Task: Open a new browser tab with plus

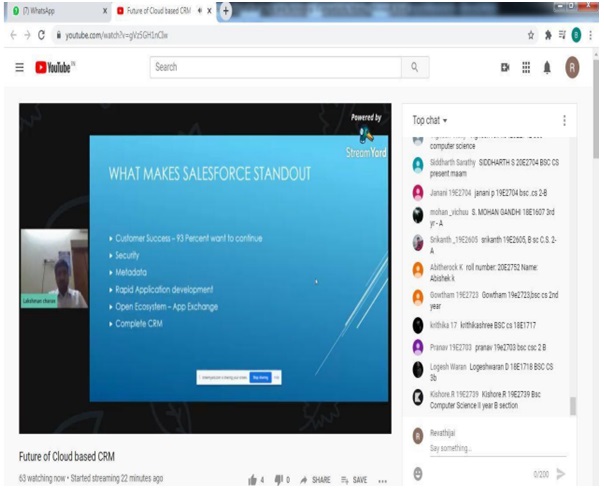Action: pos(226,11)
